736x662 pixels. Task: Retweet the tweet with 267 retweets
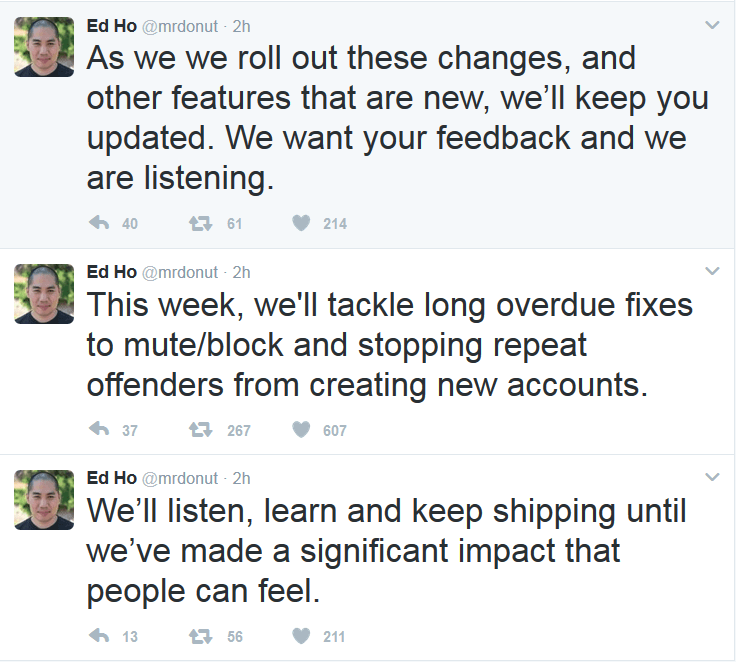coord(199,430)
